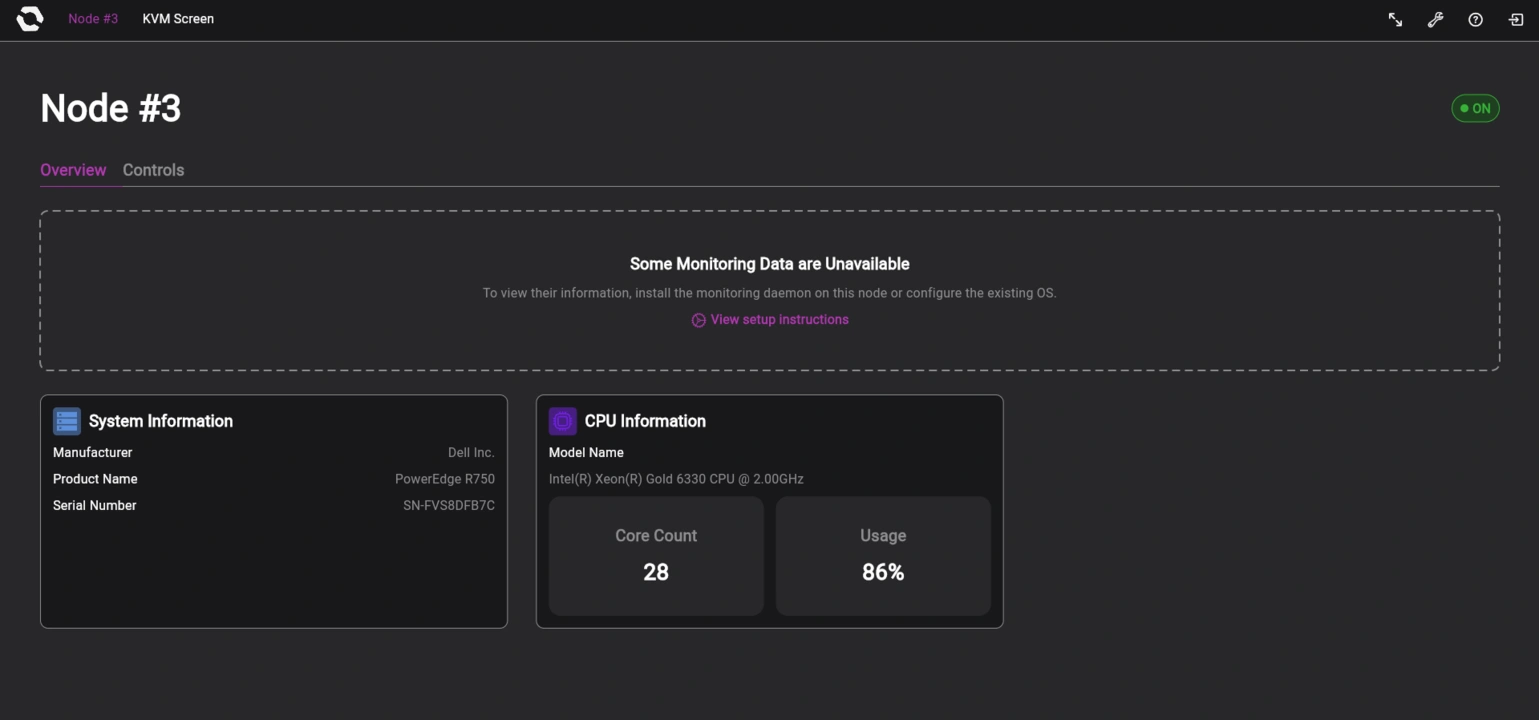Open the help question-mark icon
Image resolution: width=1539 pixels, height=720 pixels.
[1474, 19]
